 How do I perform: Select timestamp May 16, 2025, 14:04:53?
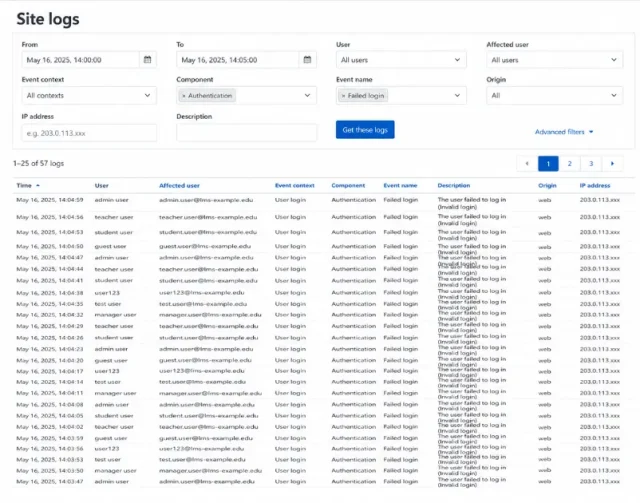coord(49,232)
